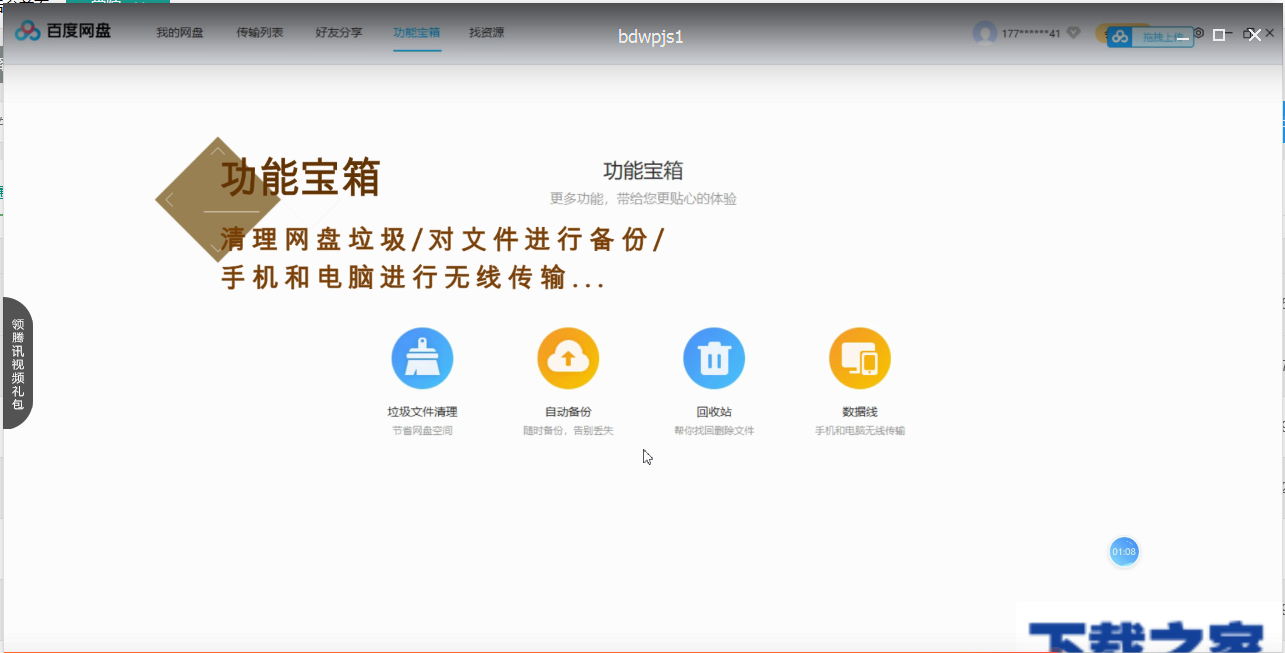Select the 数据线 wireless transfer icon
Viewport: 1285px width, 653px height.
coord(860,357)
